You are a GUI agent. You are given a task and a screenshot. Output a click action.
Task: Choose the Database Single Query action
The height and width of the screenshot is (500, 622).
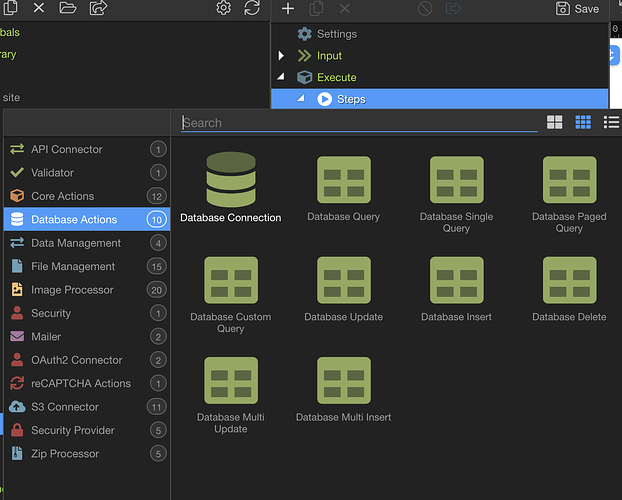456,180
